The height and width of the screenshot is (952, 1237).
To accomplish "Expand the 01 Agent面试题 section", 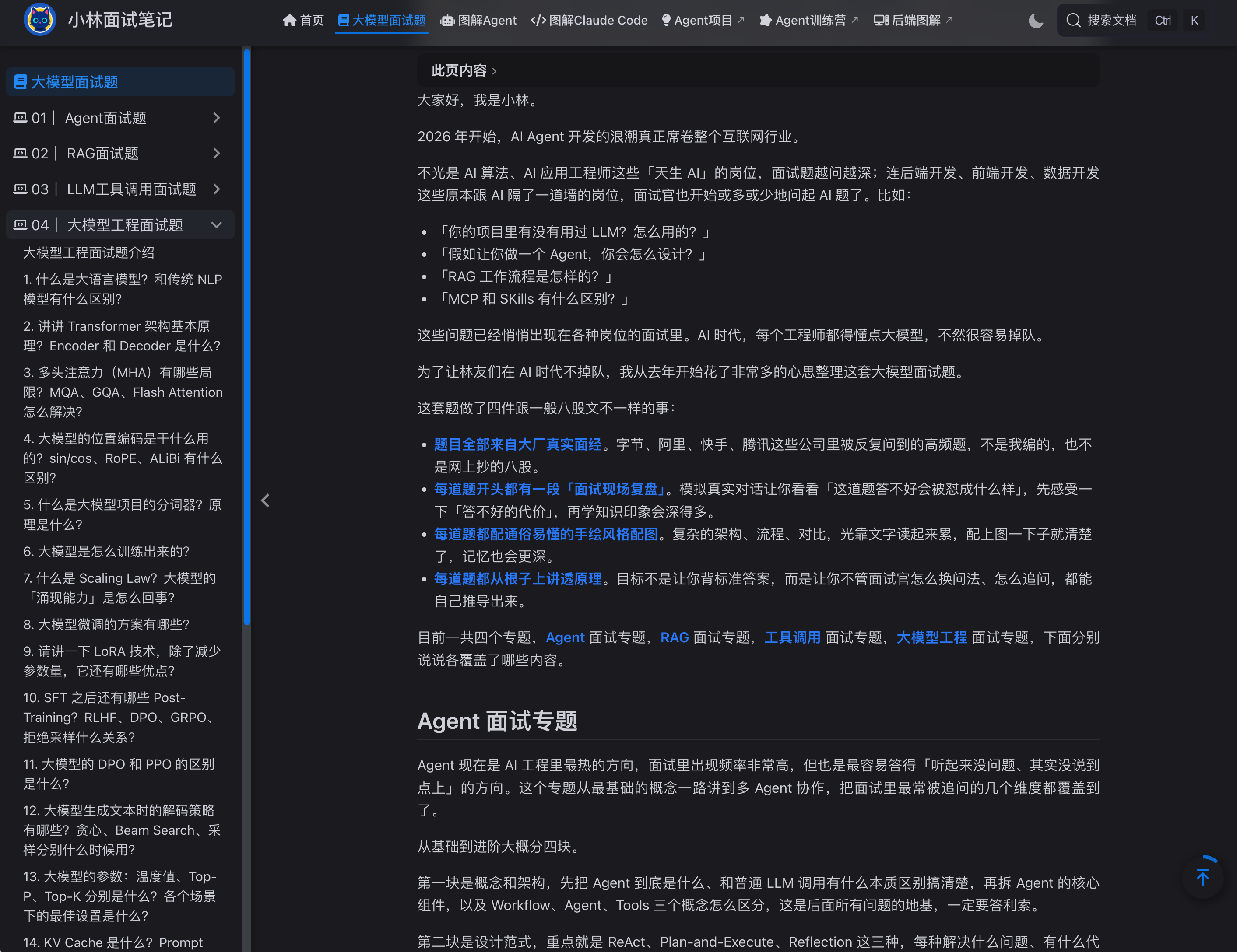I will [x=120, y=118].
